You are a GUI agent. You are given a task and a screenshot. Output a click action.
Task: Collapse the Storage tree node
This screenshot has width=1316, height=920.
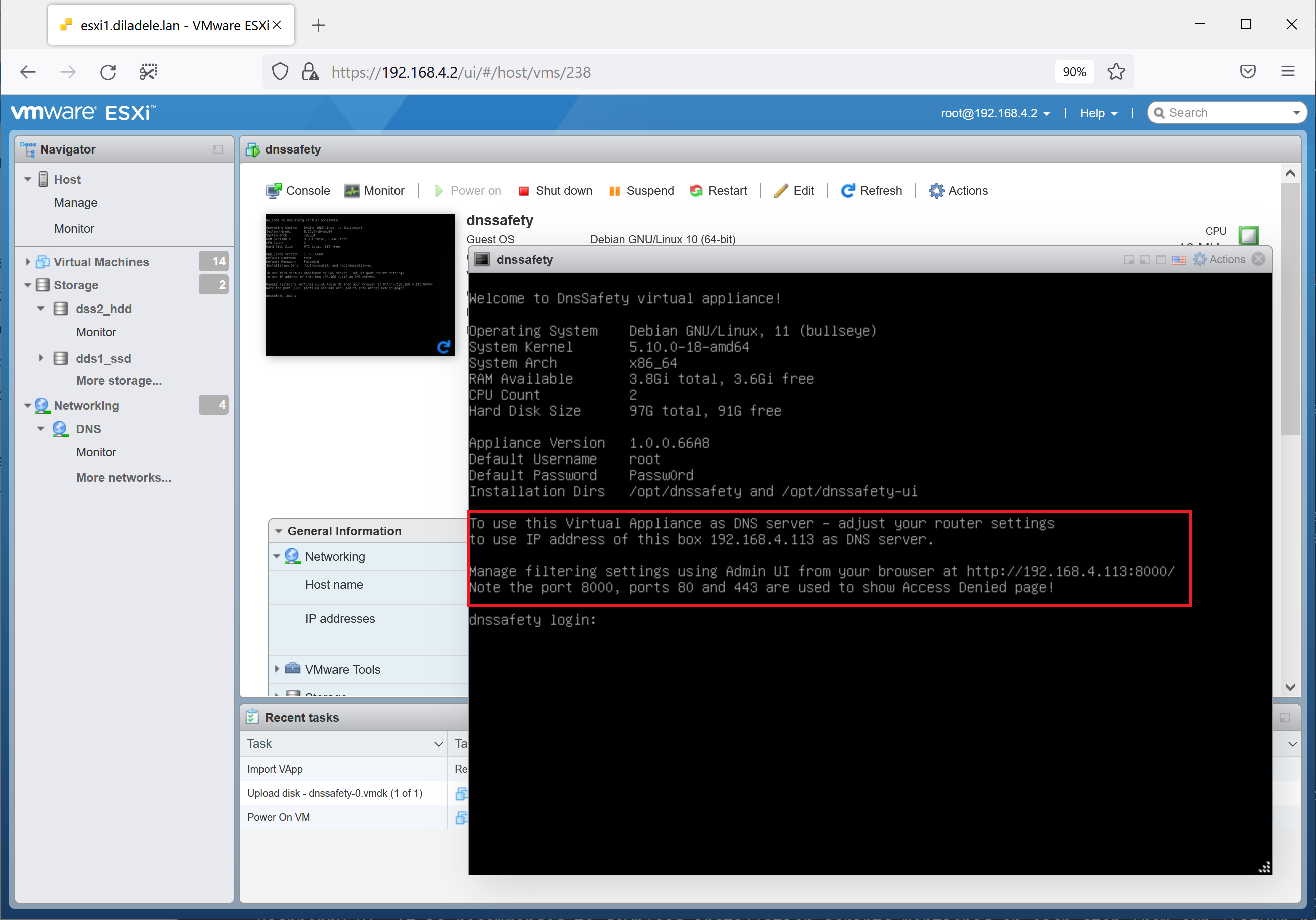[x=28, y=285]
